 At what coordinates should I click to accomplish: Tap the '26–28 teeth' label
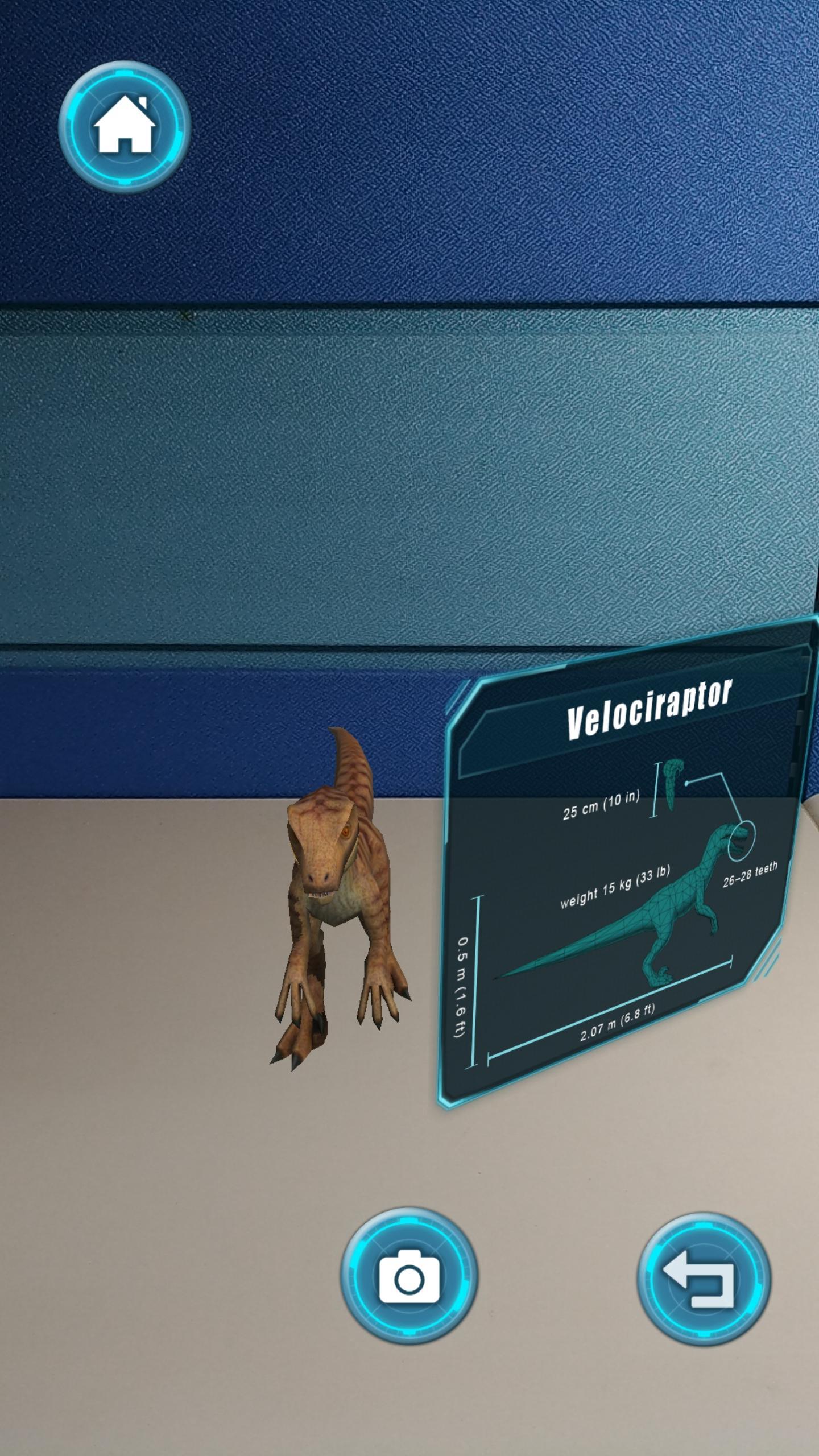pos(750,875)
